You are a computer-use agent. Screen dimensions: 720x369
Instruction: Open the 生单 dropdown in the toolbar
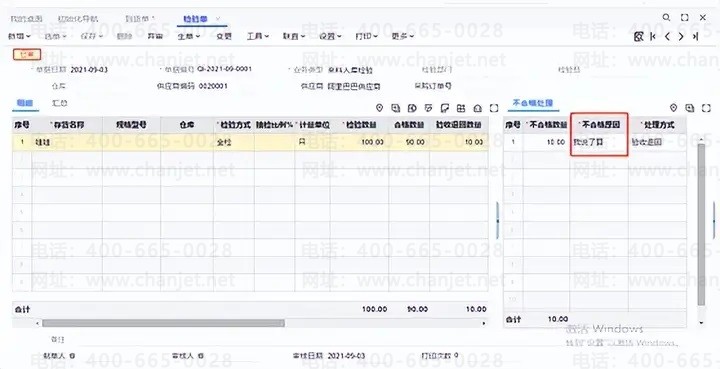pos(189,36)
